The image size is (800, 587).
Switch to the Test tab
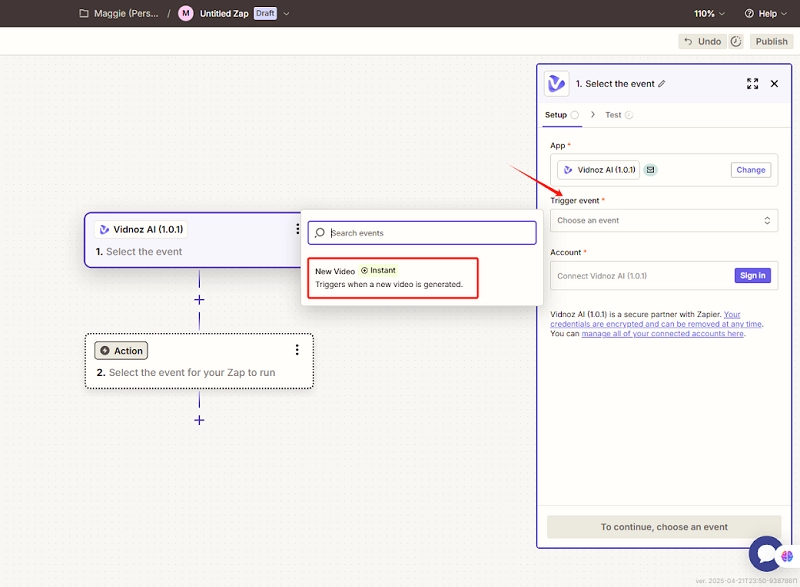pyautogui.click(x=613, y=115)
